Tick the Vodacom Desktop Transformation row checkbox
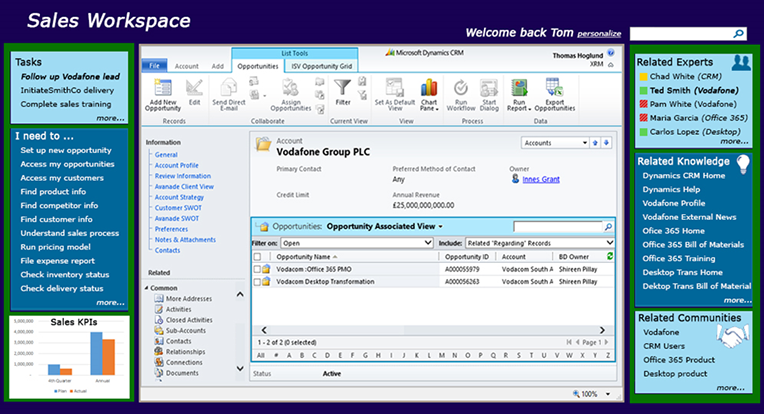 click(257, 282)
